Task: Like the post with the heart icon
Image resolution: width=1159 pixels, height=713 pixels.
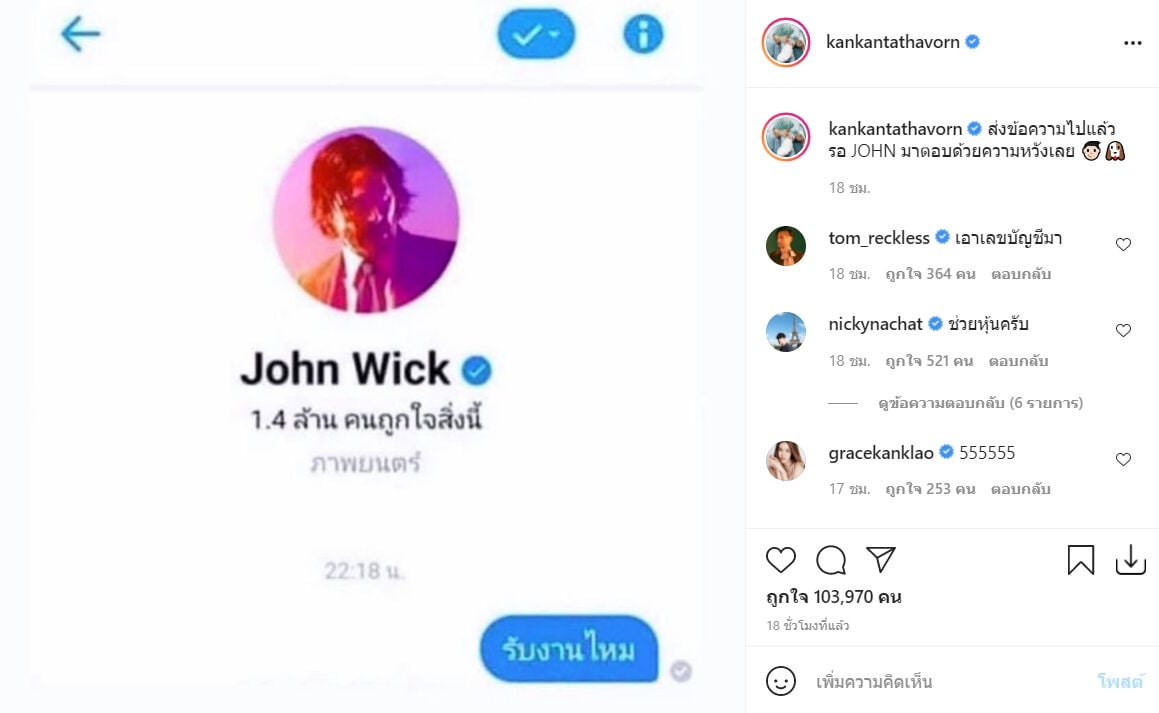Action: coord(781,559)
